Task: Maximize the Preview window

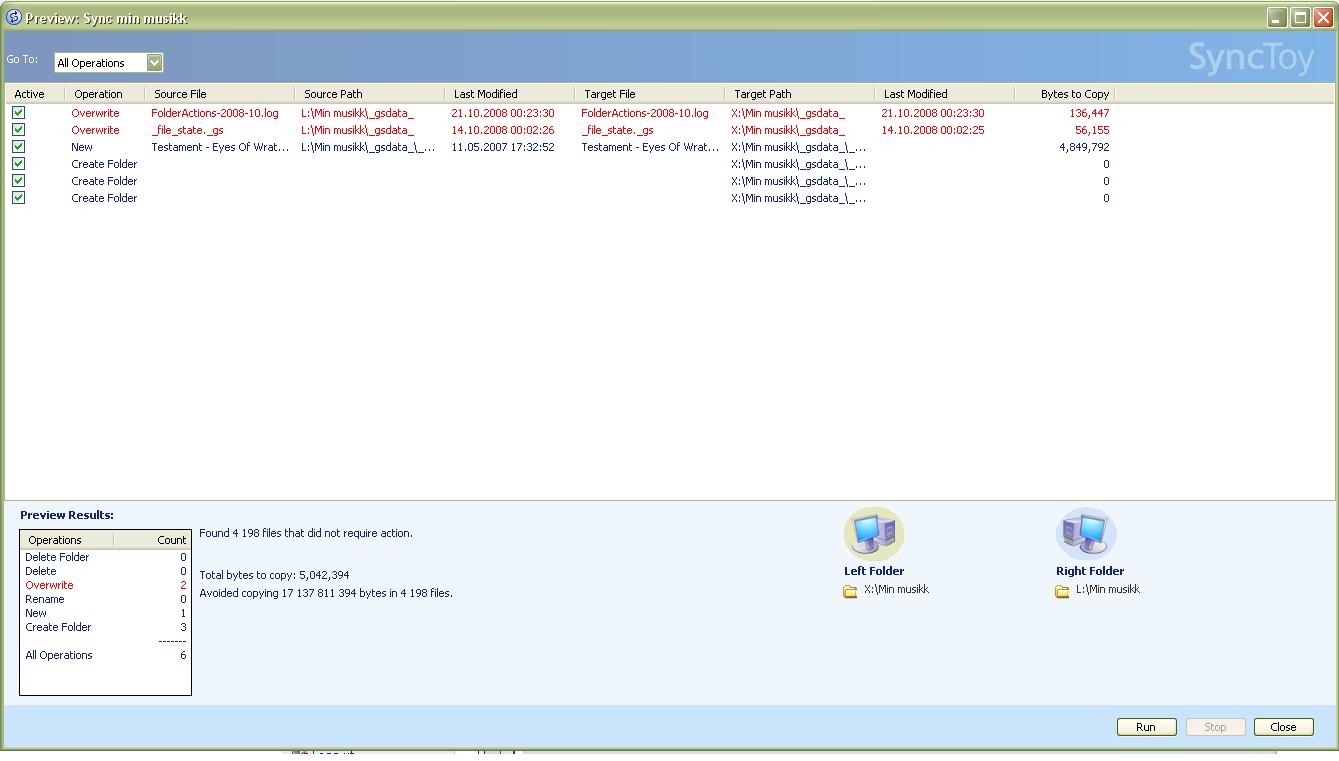Action: [1300, 17]
